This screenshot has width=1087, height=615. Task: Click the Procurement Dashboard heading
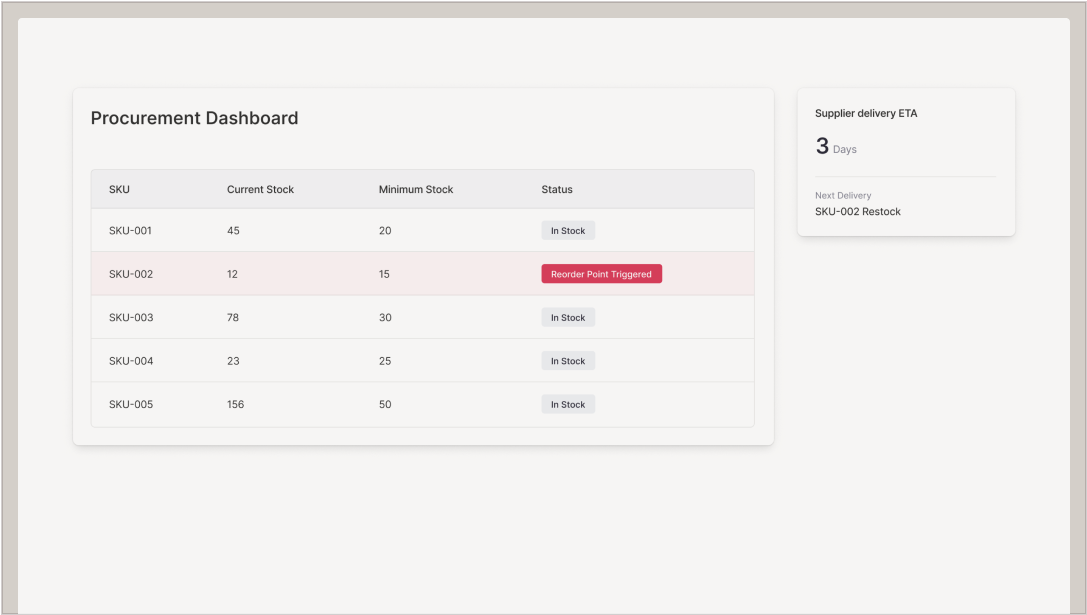click(x=194, y=118)
